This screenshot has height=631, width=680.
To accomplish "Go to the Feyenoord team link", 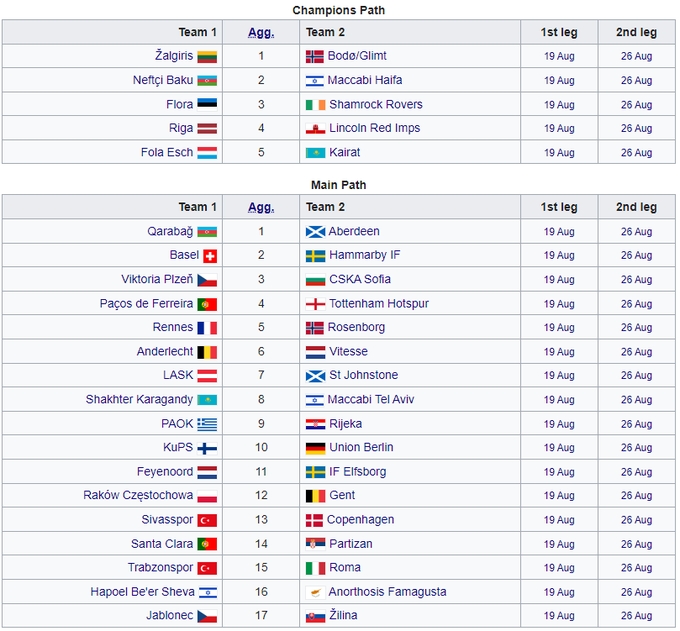I will (165, 471).
